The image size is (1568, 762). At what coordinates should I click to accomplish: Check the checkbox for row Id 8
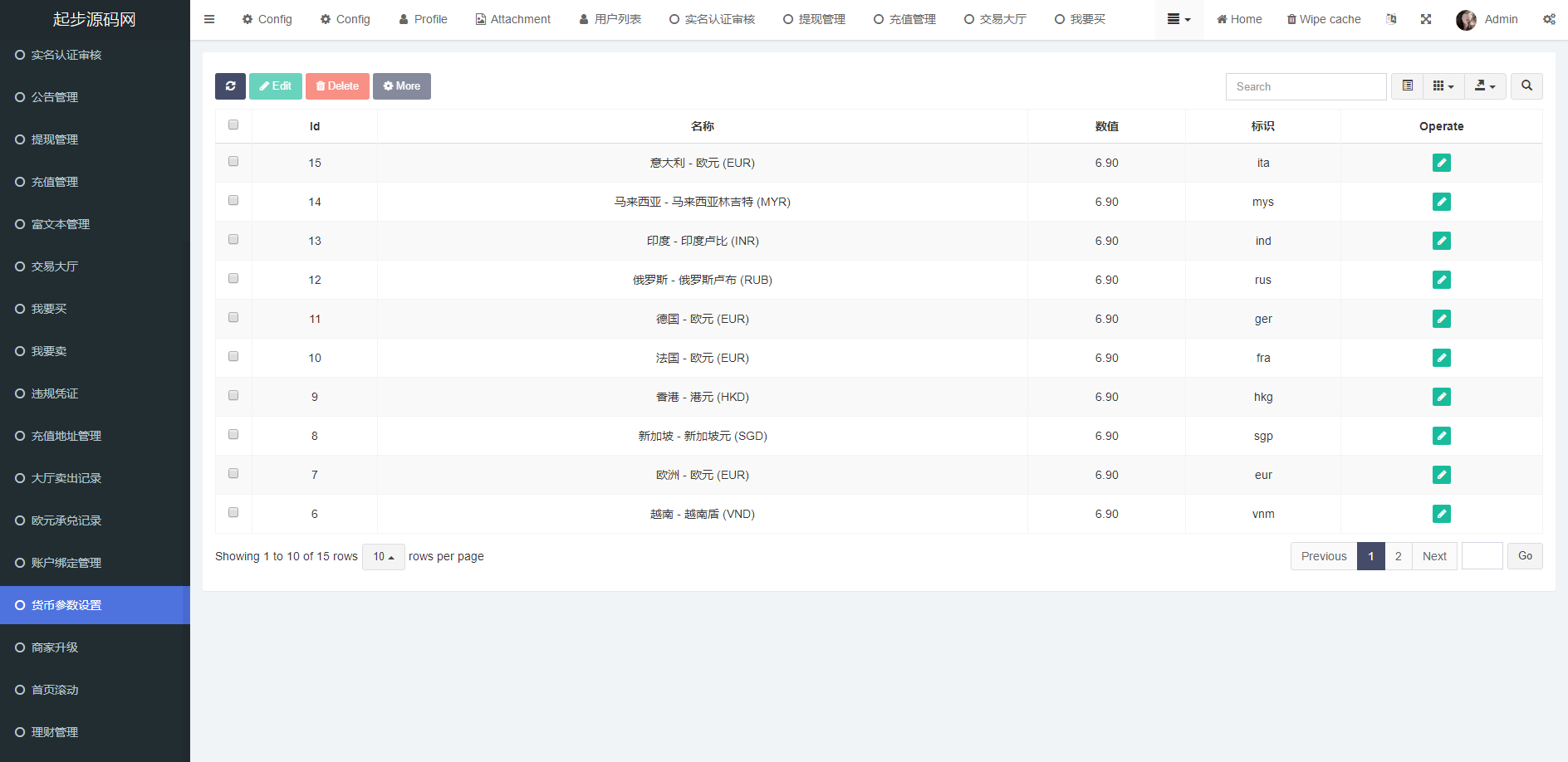click(233, 434)
